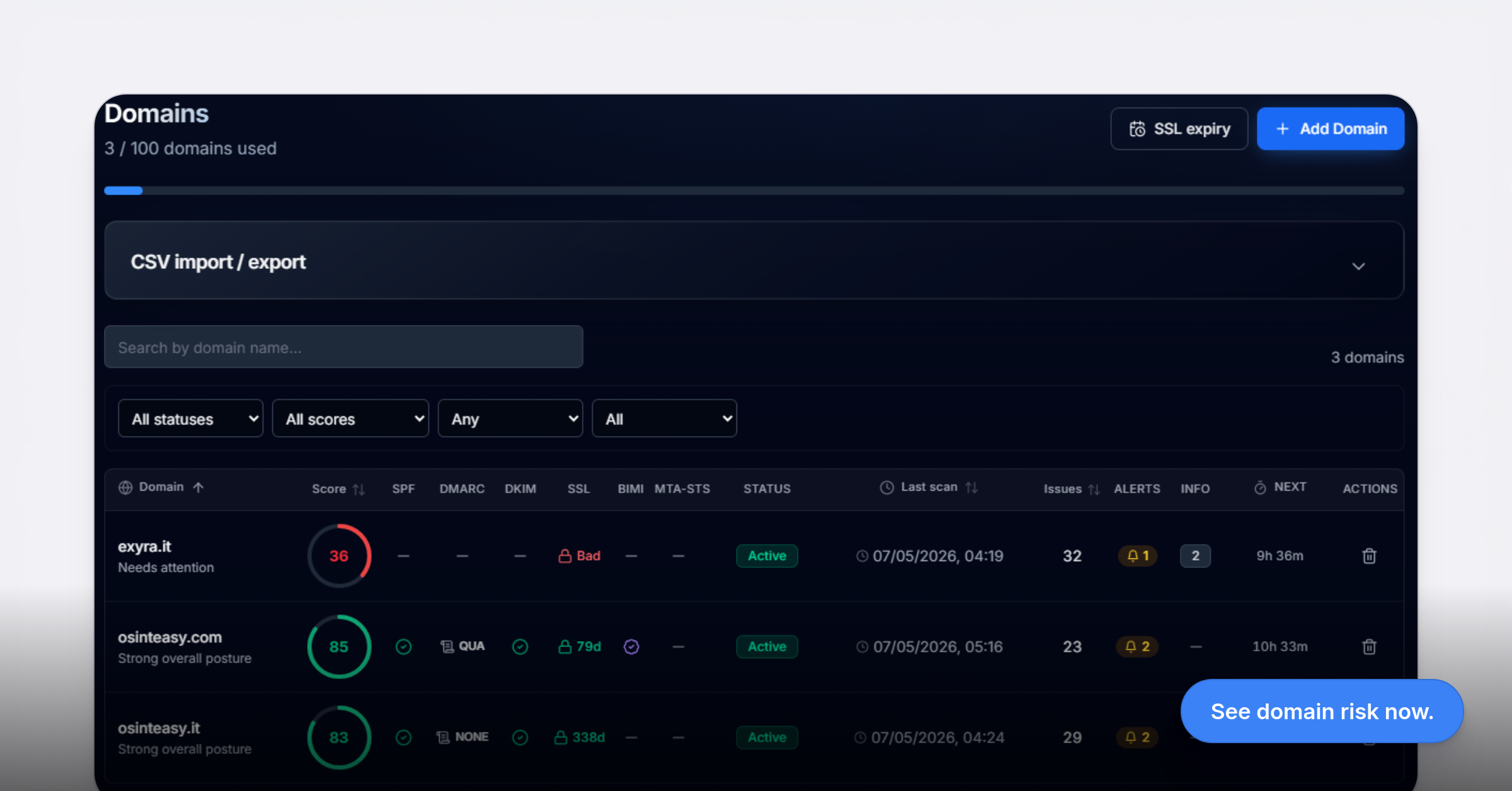
Task: Click the DKIM check icon for osinteasy.it
Action: [x=520, y=737]
